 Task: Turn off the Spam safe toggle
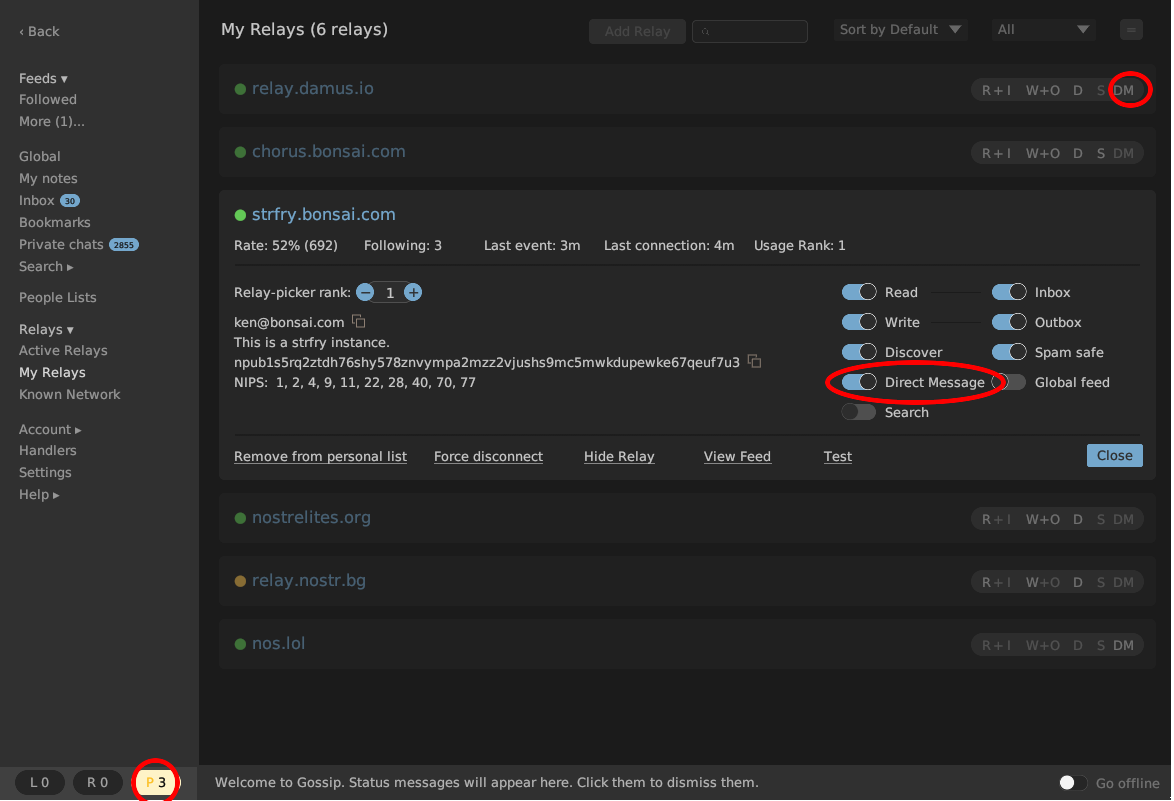(x=1009, y=352)
